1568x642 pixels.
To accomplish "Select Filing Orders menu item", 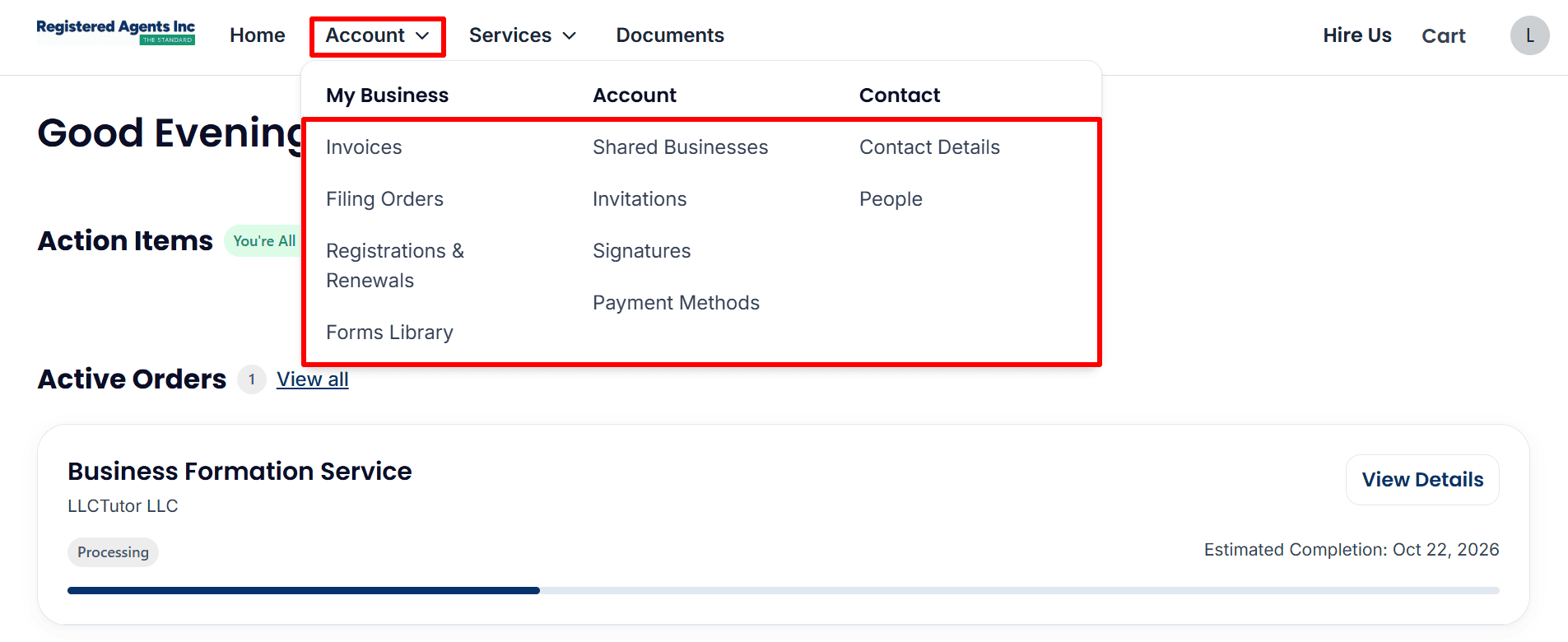I will pyautogui.click(x=384, y=199).
